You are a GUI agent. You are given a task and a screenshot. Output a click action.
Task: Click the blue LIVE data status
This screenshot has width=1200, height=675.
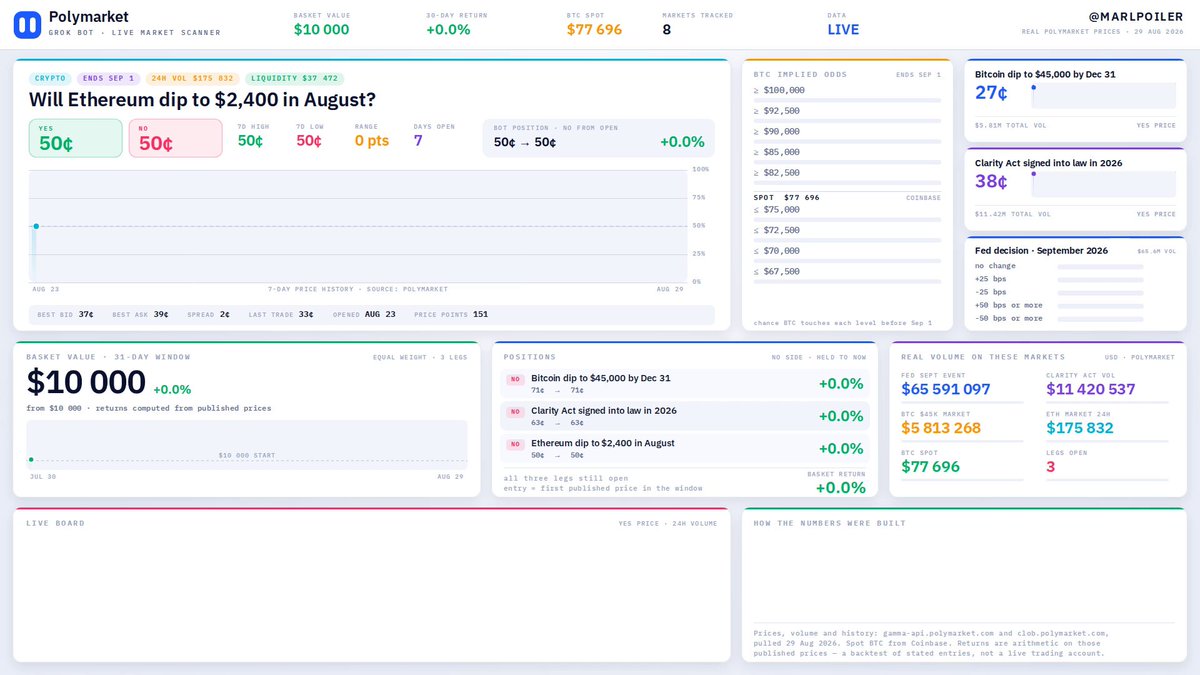click(x=843, y=30)
